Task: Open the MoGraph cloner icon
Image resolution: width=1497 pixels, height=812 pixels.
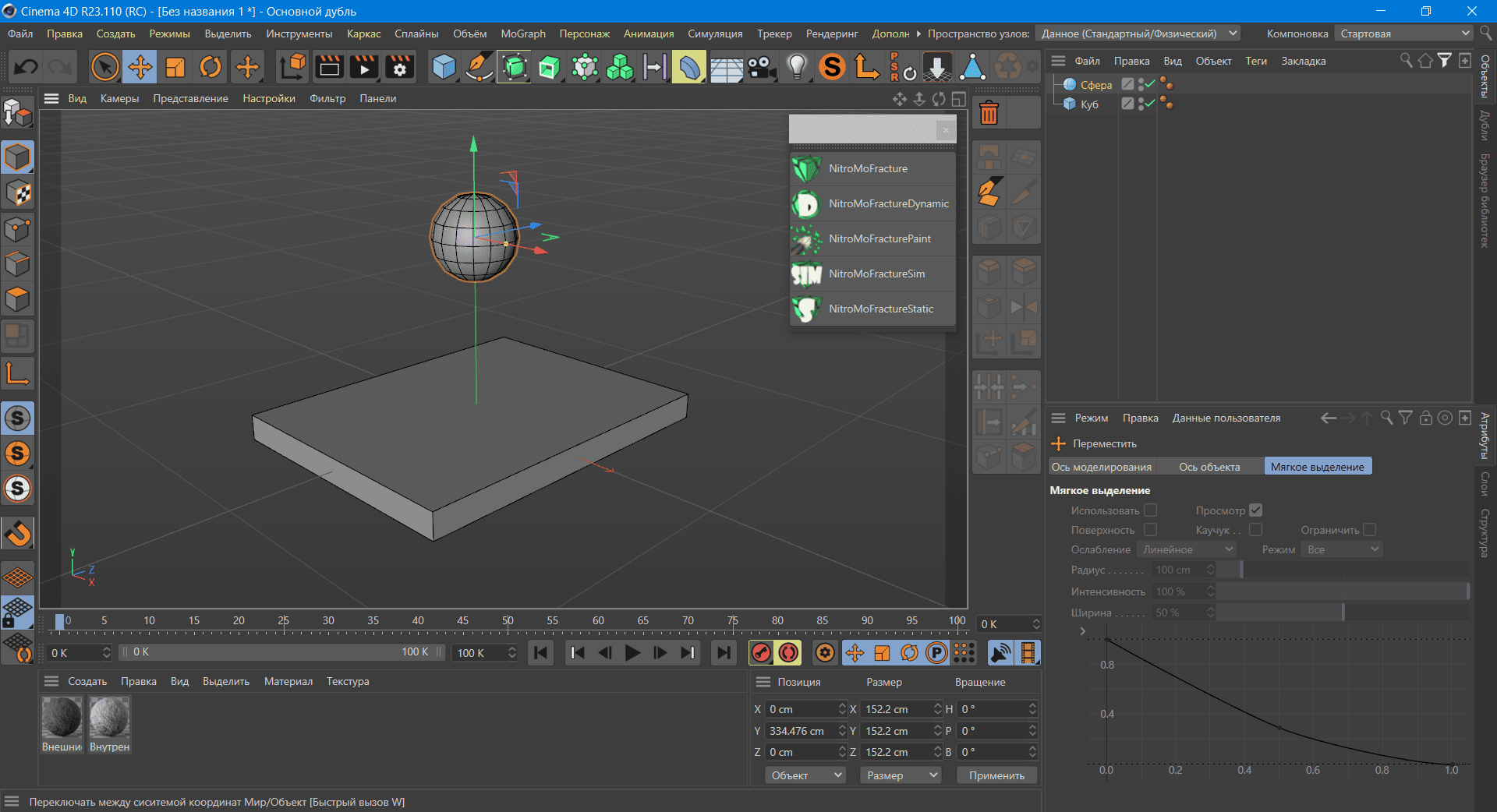Action: coord(620,67)
